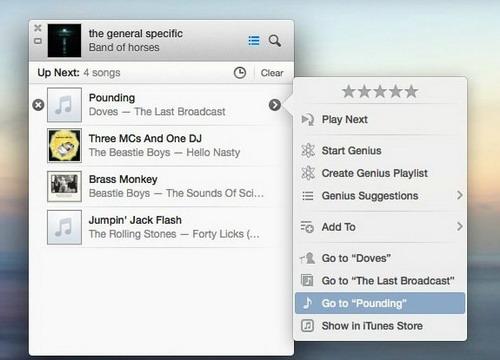Click the Add To playlist icon

coord(307,227)
